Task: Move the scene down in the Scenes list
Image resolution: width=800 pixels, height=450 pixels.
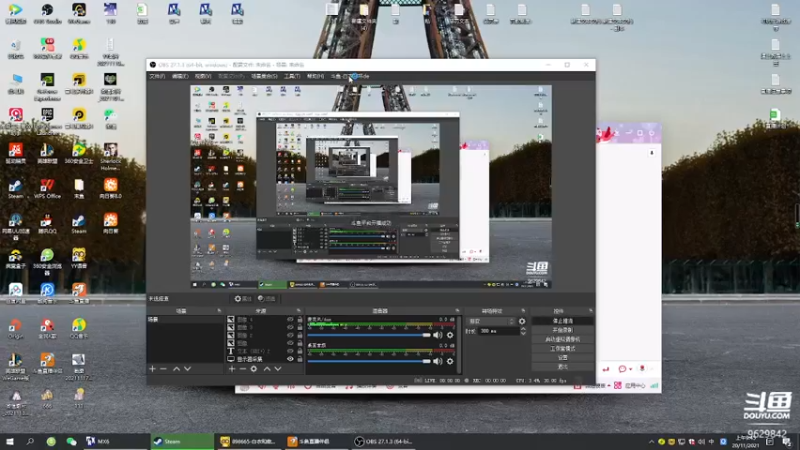Action: tap(188, 368)
